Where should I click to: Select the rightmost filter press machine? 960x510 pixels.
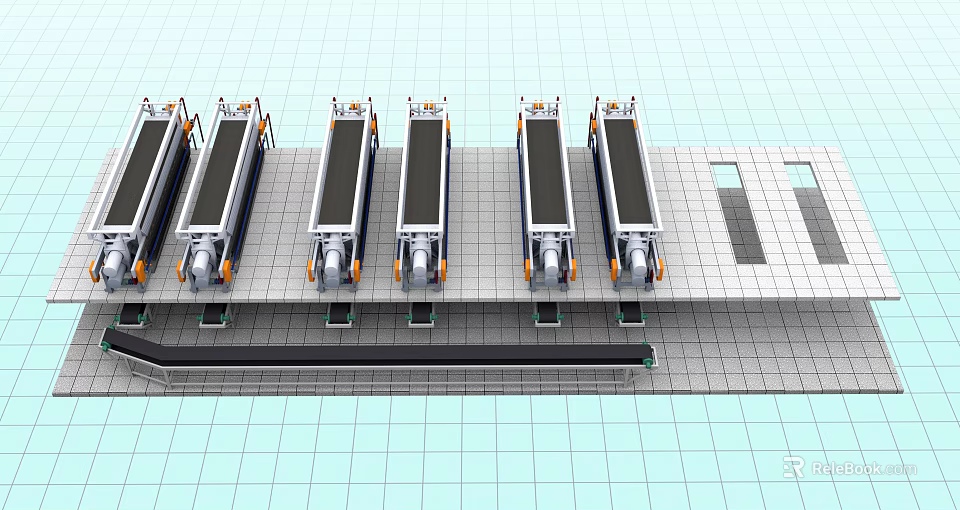pos(626,193)
